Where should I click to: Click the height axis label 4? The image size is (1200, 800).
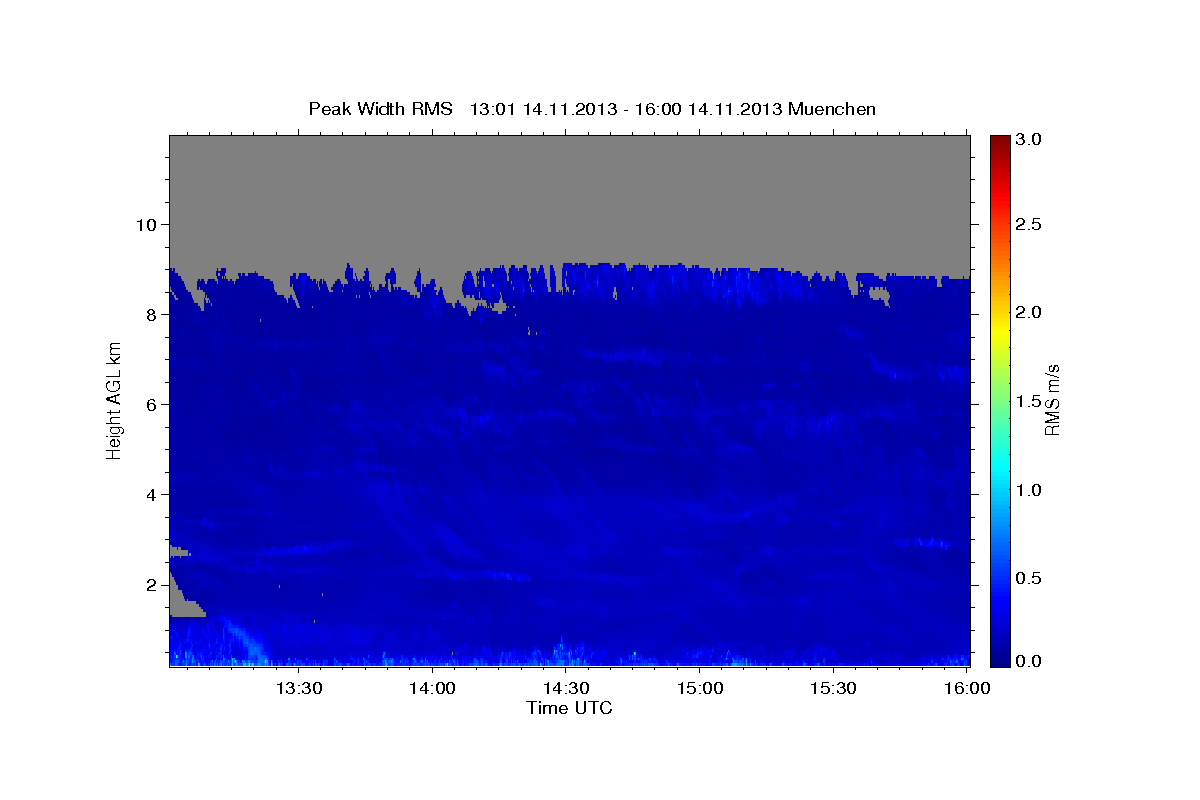153,494
